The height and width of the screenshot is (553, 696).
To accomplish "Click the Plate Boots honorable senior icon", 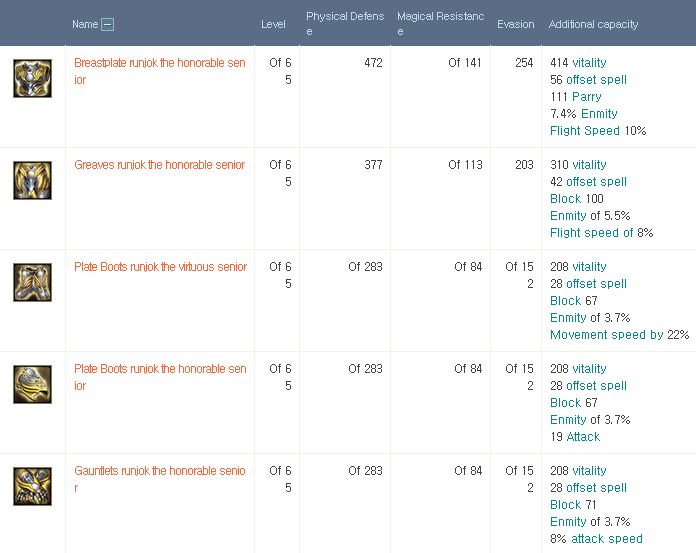I will point(32,384).
